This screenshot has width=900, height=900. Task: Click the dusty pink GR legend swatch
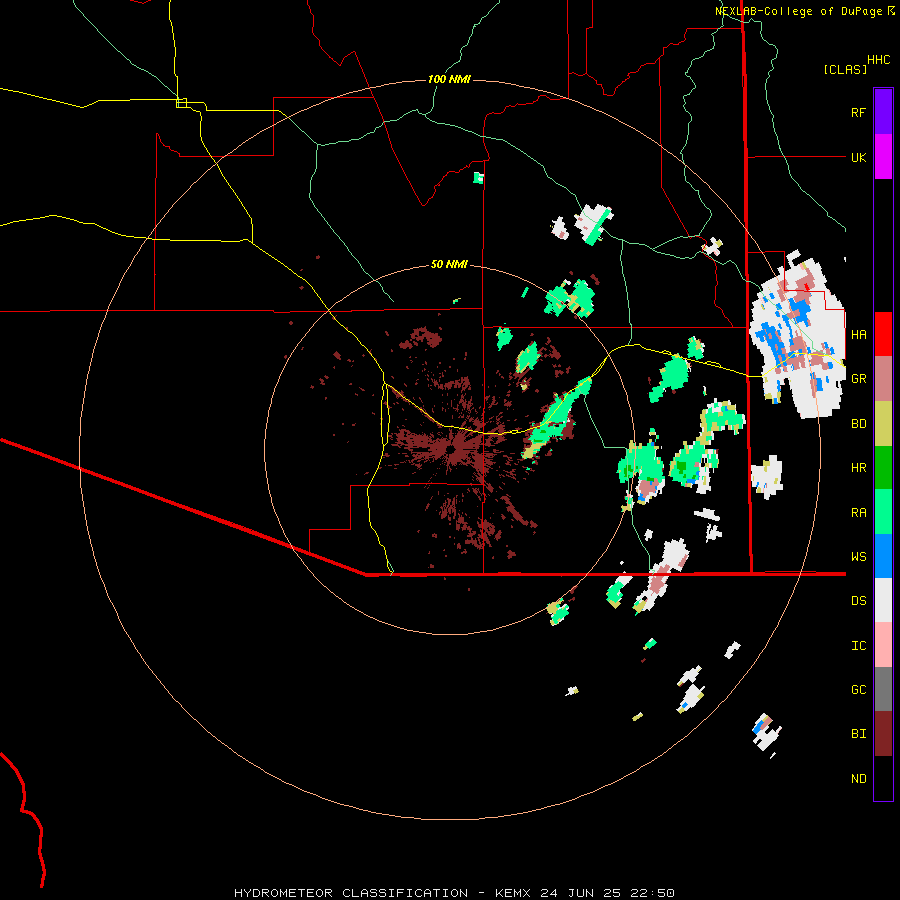tap(883, 379)
